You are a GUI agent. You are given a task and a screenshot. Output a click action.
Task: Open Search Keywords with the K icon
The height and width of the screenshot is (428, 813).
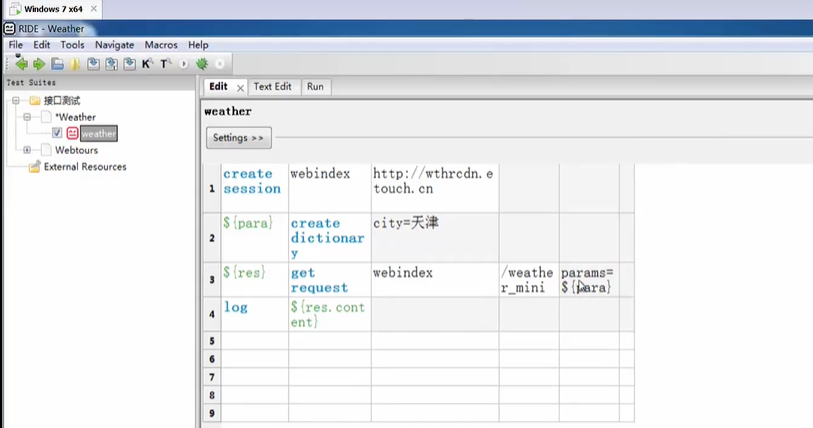tap(147, 64)
